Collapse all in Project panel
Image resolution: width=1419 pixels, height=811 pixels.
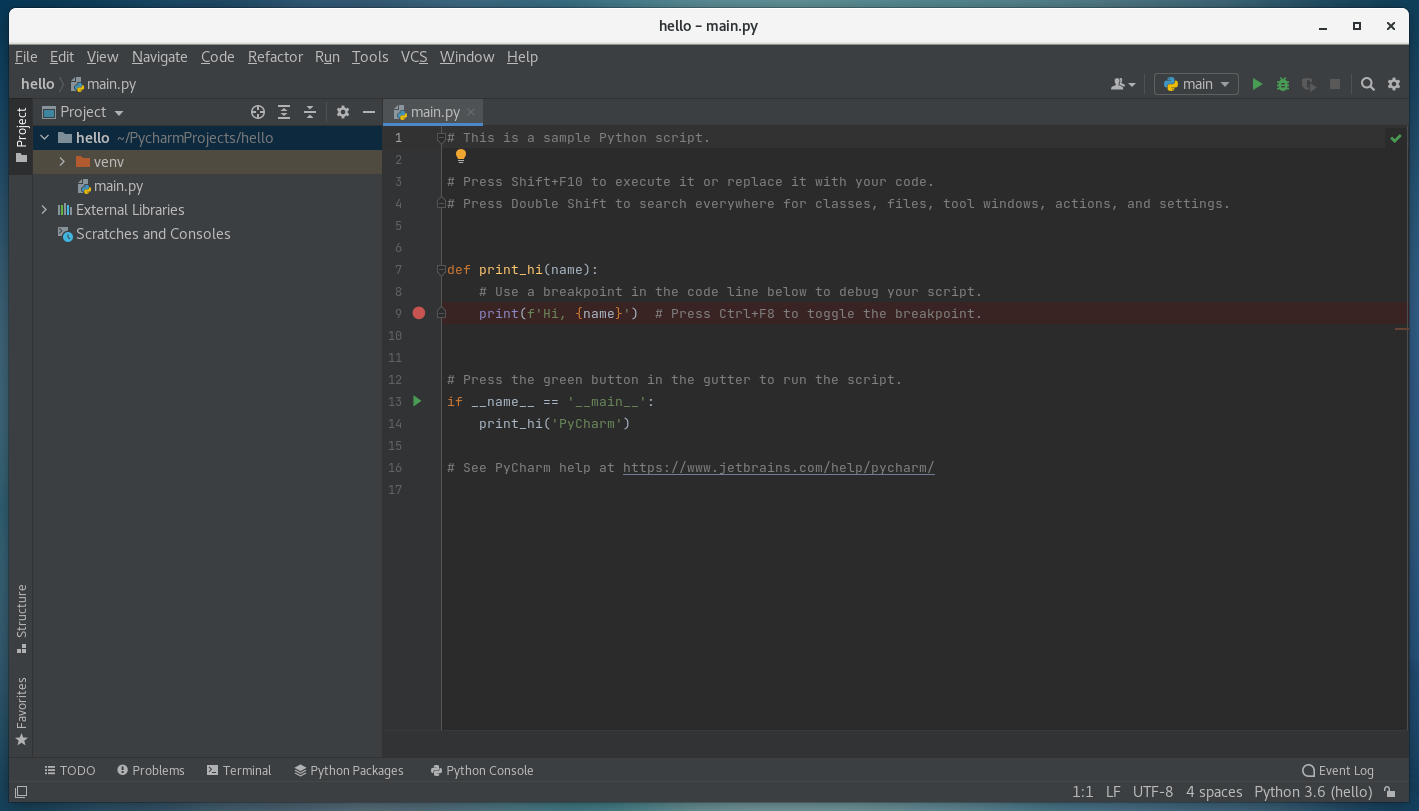tap(310, 112)
